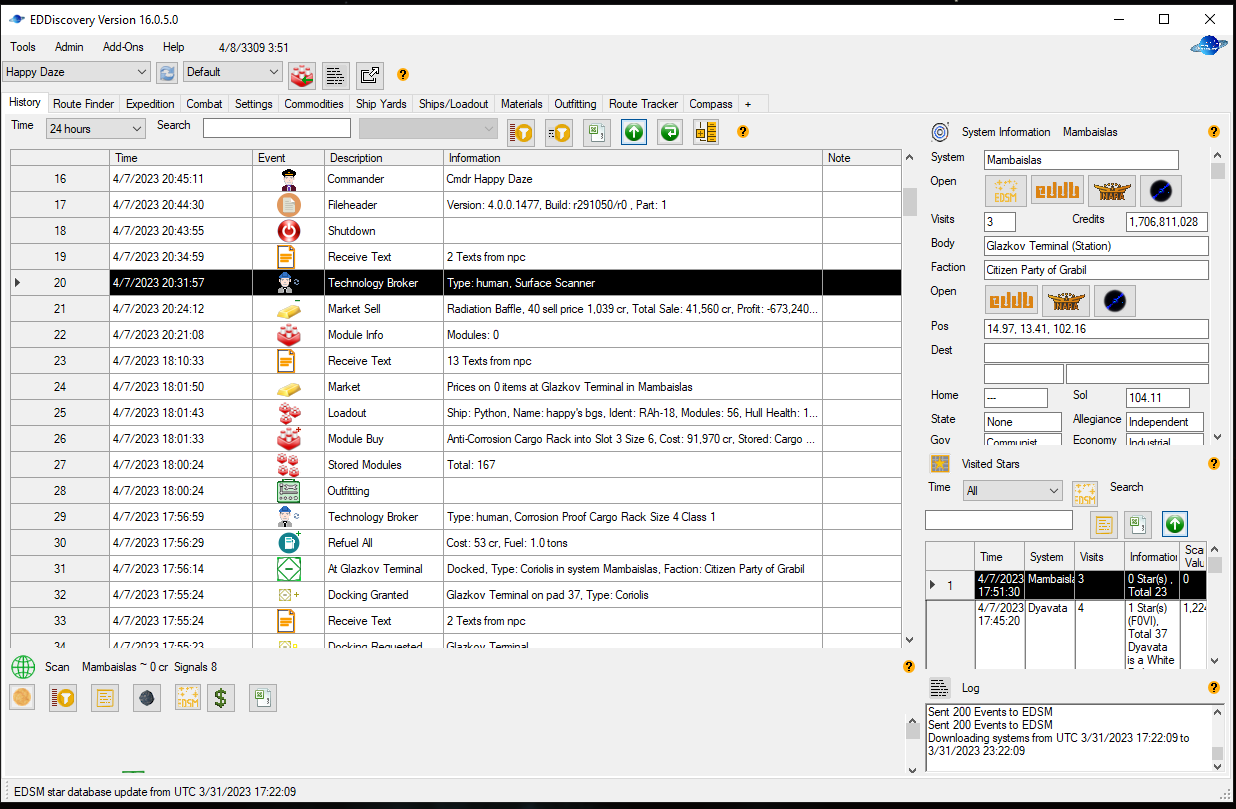This screenshot has width=1236, height=809.
Task: Sort History by Time column header
Action: tap(181, 158)
